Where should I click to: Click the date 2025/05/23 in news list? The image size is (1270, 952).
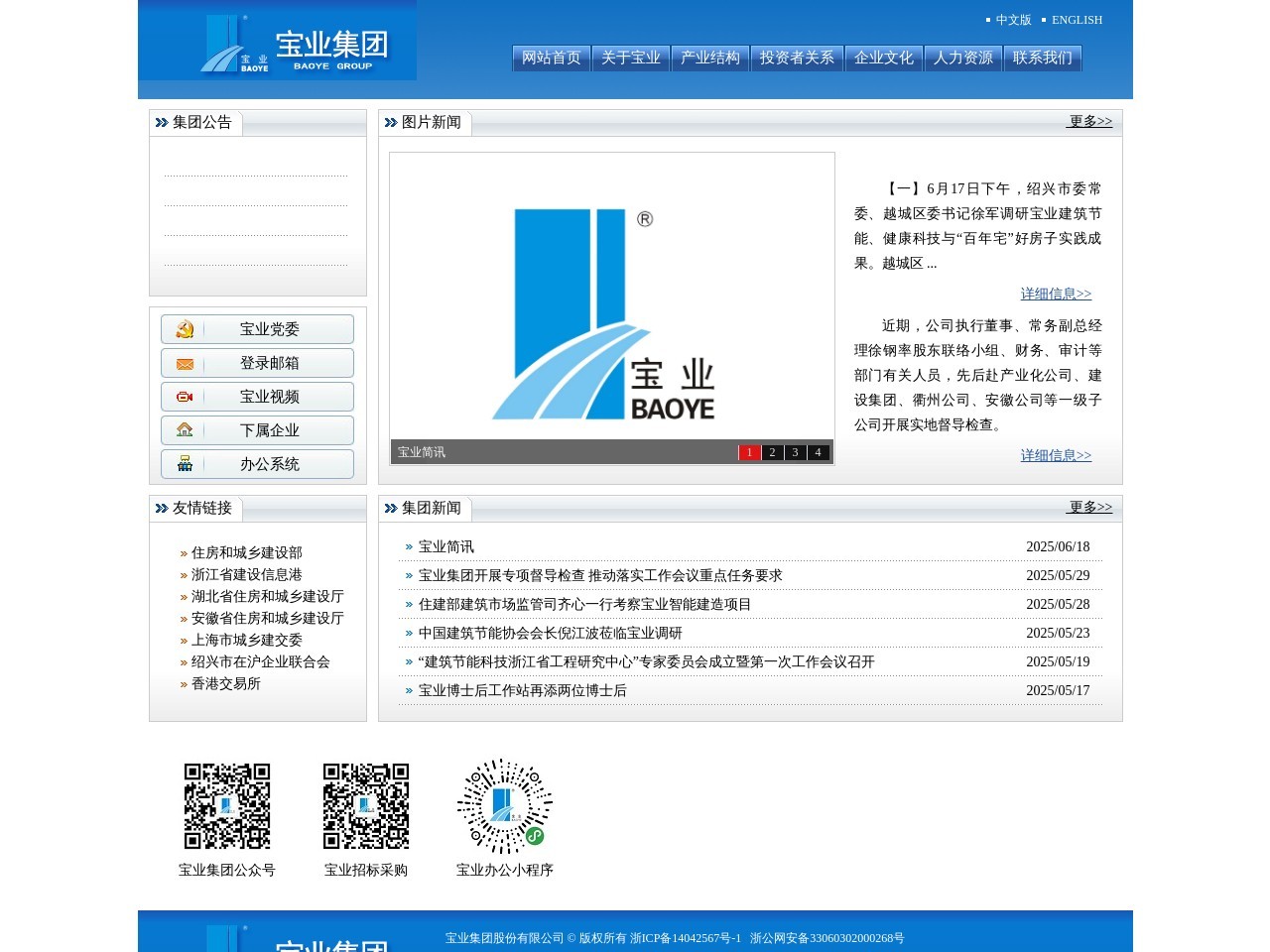pos(1058,633)
